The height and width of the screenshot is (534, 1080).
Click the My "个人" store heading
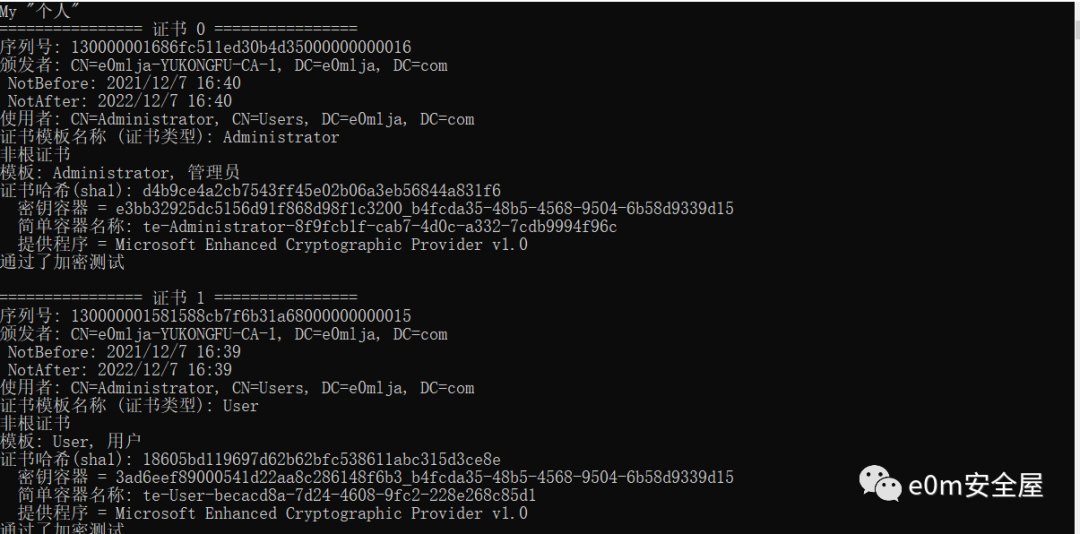[40, 11]
